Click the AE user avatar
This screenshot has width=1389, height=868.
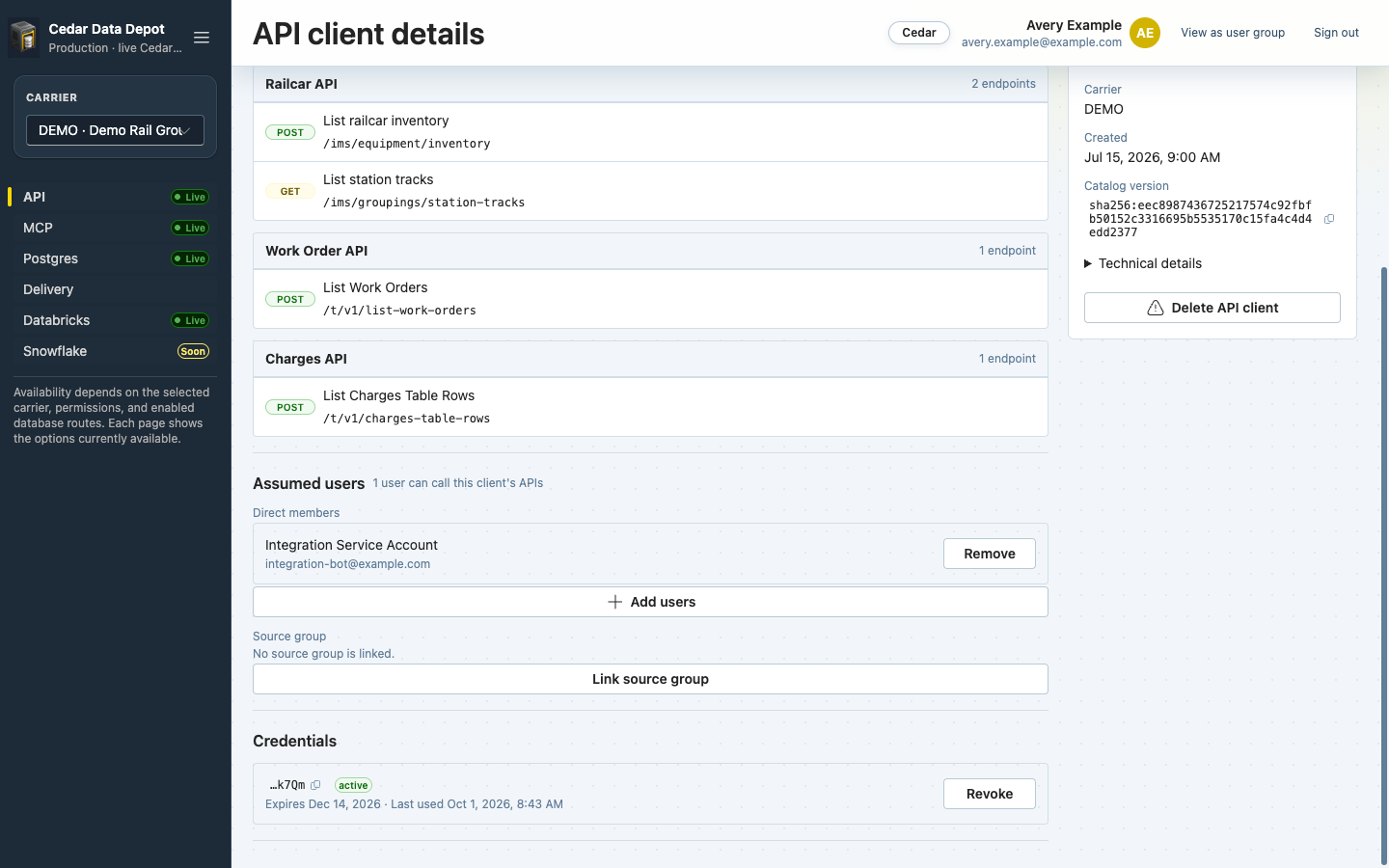1145,33
